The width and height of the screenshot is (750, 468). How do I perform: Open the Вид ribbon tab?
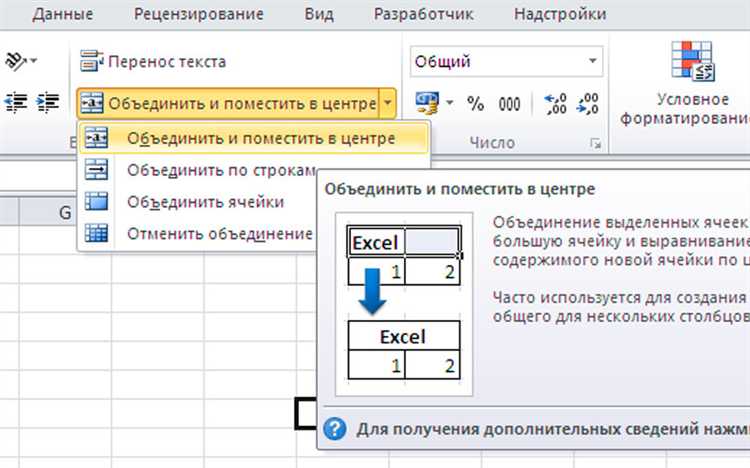(319, 14)
